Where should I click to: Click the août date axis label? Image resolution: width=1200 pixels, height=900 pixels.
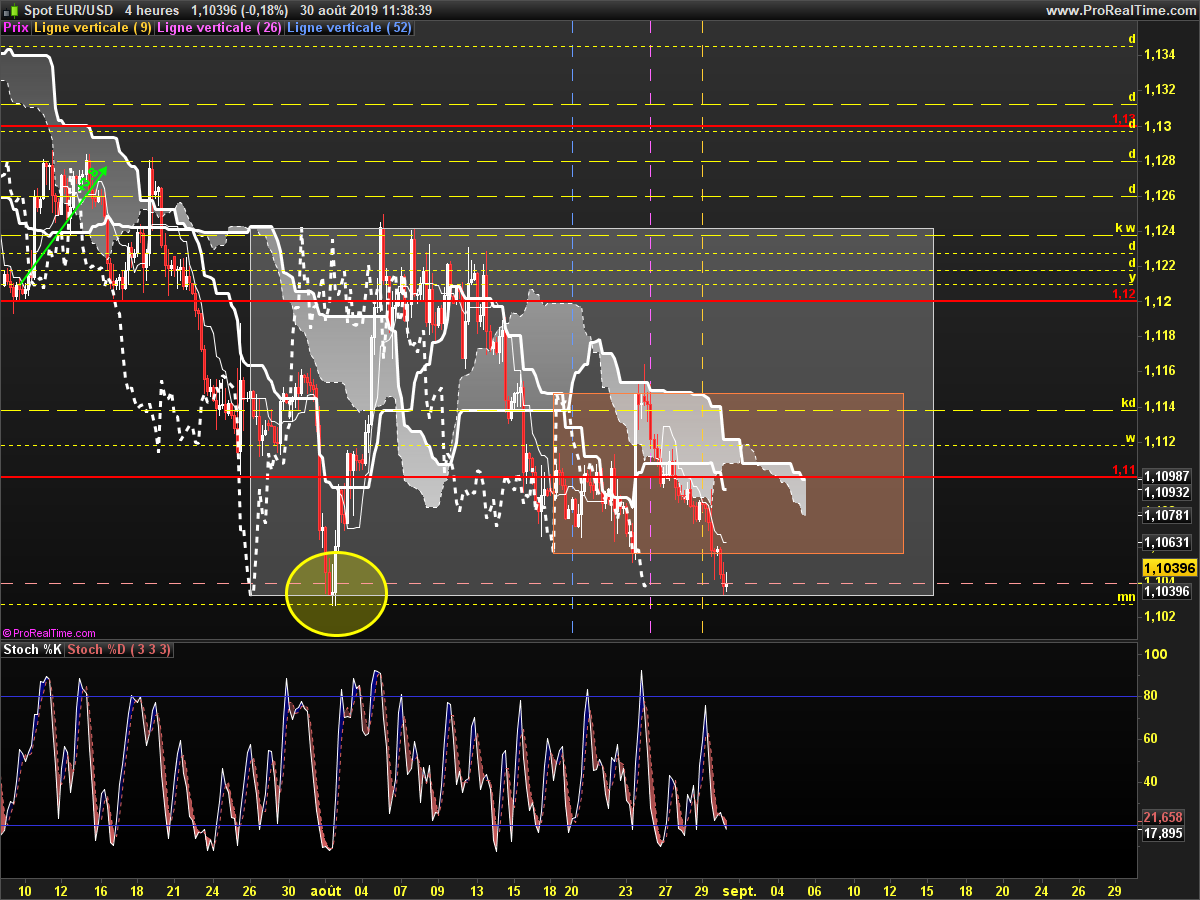coord(326,890)
